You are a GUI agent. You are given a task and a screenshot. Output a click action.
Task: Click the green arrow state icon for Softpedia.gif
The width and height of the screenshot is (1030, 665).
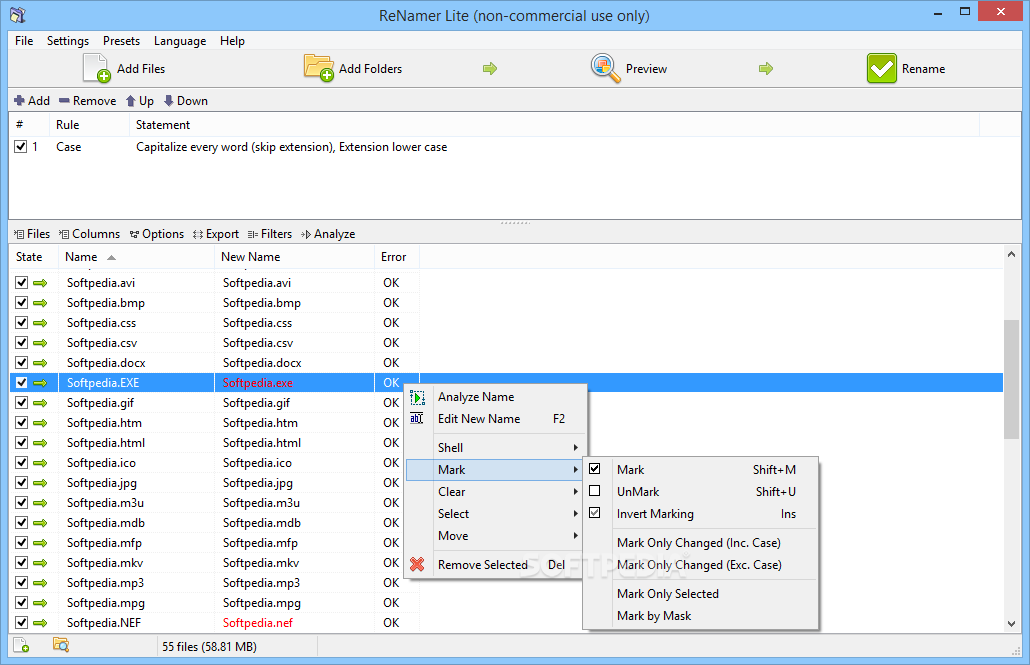tap(41, 403)
